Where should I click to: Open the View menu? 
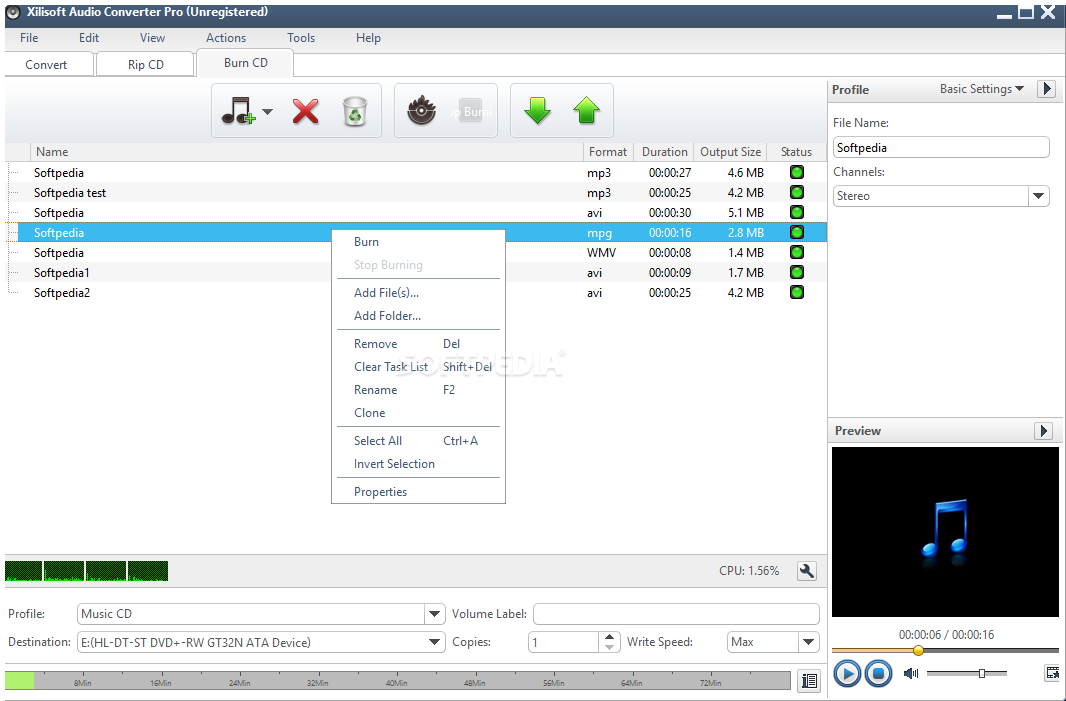152,38
